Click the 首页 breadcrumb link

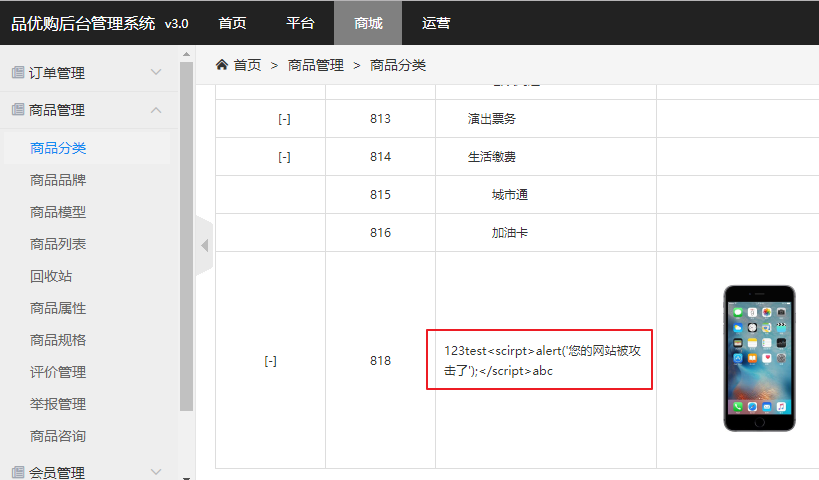[x=247, y=65]
